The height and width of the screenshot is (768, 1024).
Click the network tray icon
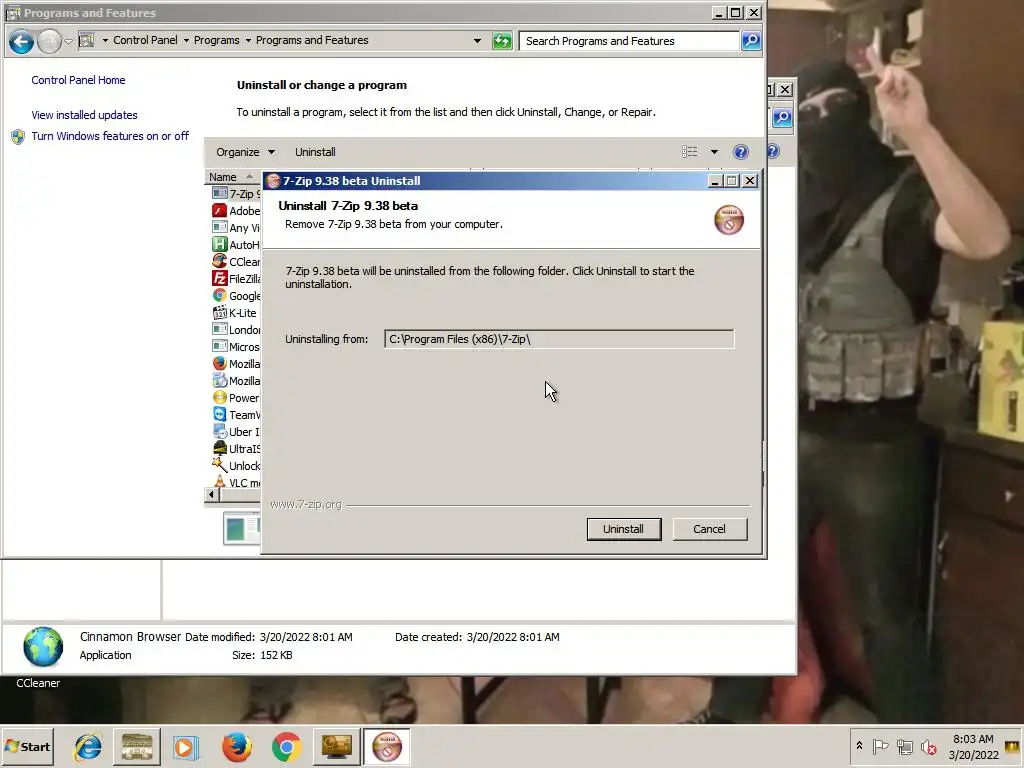pyautogui.click(x=904, y=746)
